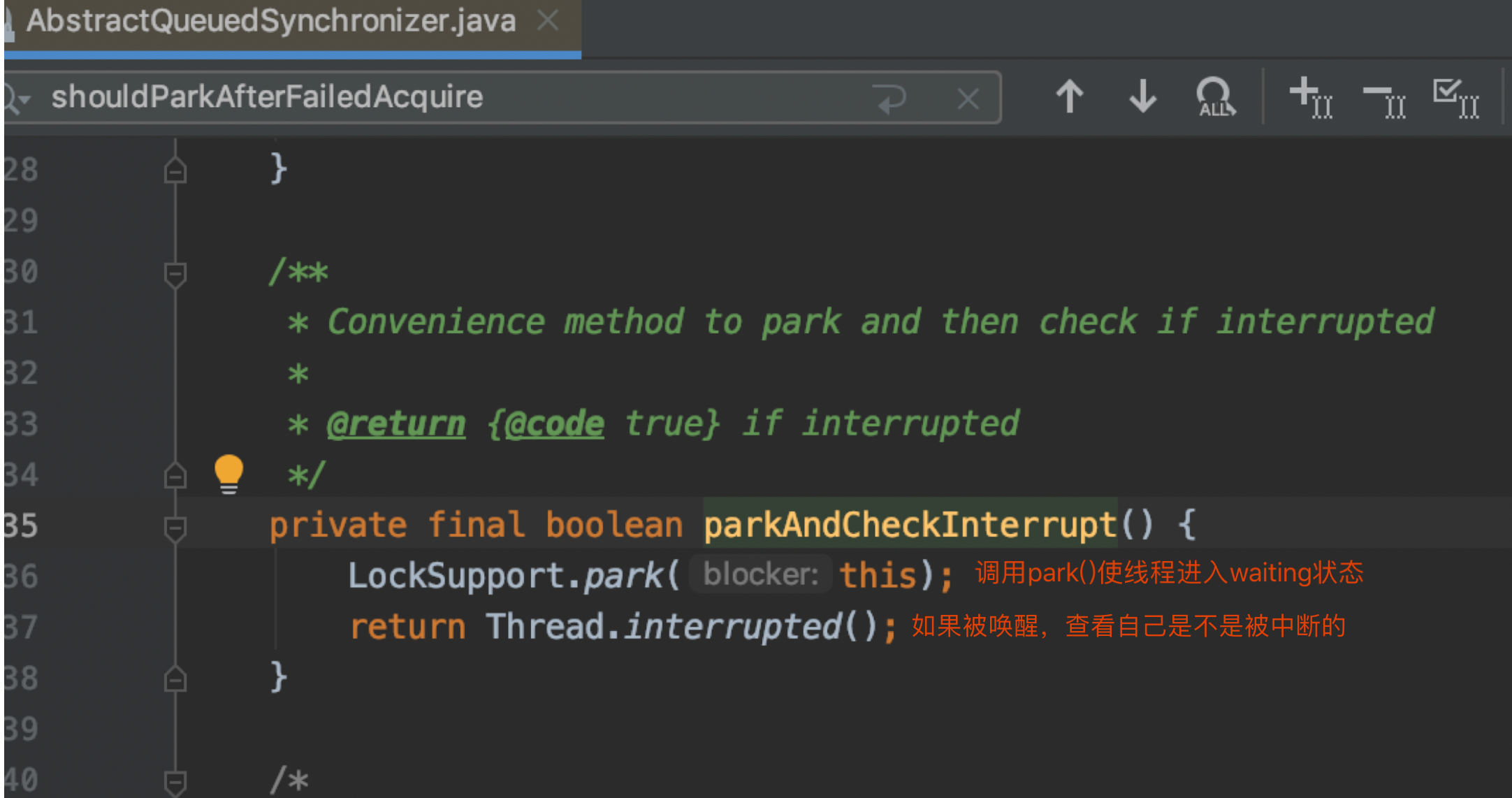Close the AbstractQueuedSynchronizer.java tab
The width and height of the screenshot is (1512, 798).
coord(548,21)
